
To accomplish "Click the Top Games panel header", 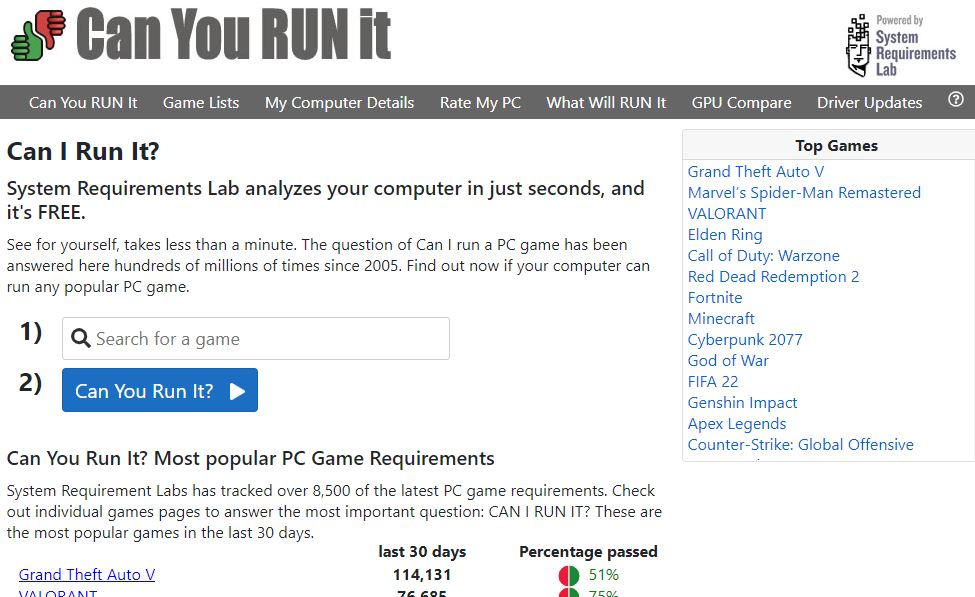I will tap(836, 146).
